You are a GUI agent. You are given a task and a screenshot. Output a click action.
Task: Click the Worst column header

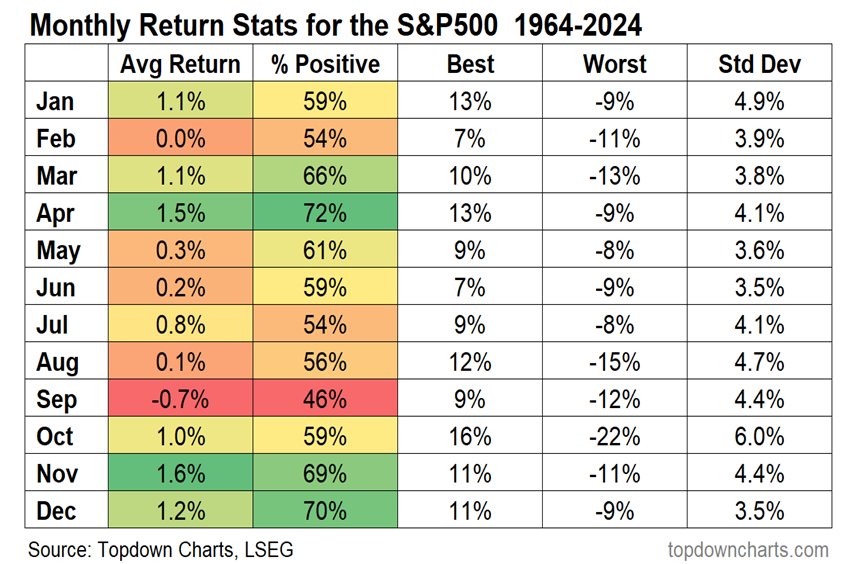[615, 65]
